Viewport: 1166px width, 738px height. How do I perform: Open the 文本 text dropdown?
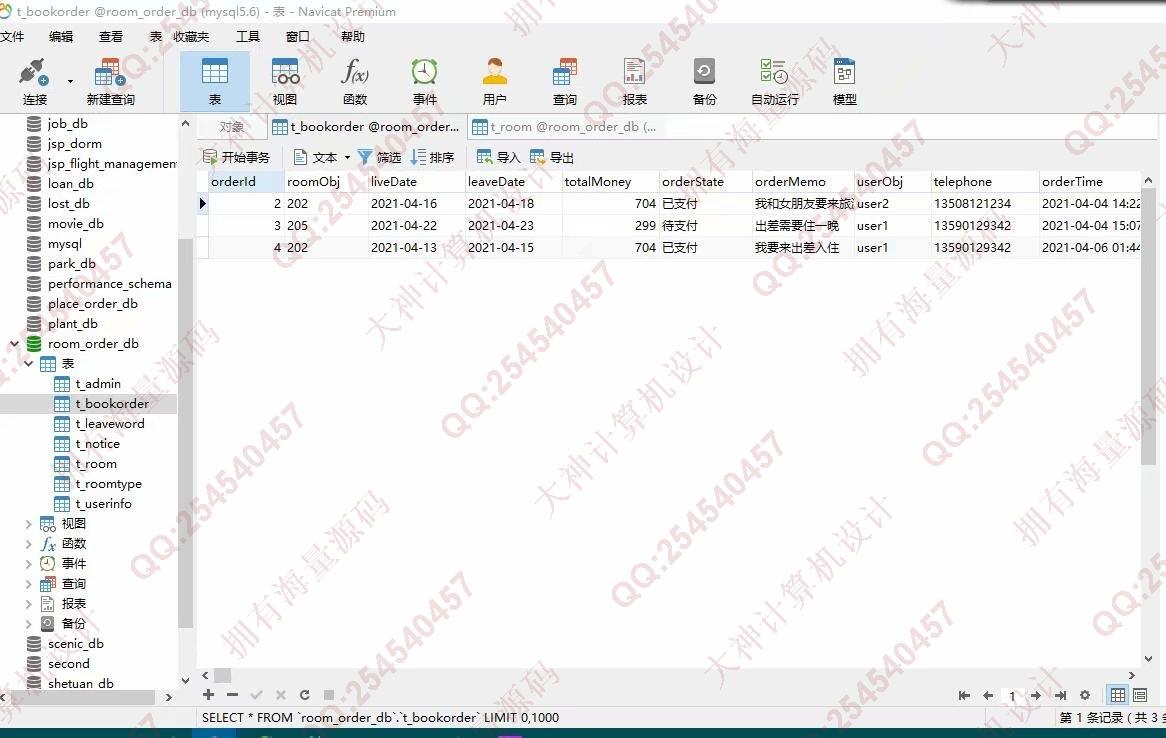[321, 157]
